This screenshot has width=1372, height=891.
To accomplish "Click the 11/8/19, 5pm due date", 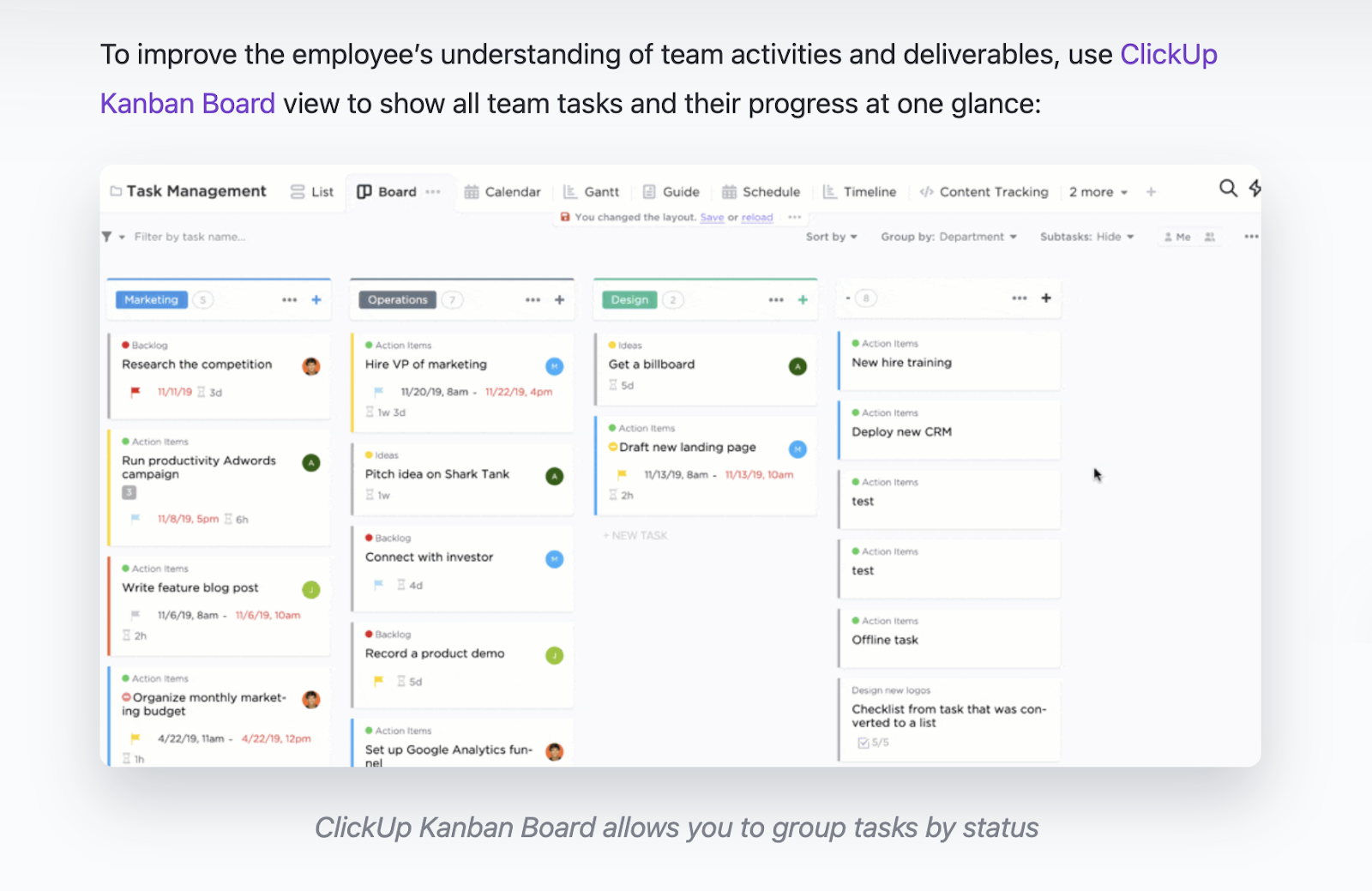I will pyautogui.click(x=188, y=520).
